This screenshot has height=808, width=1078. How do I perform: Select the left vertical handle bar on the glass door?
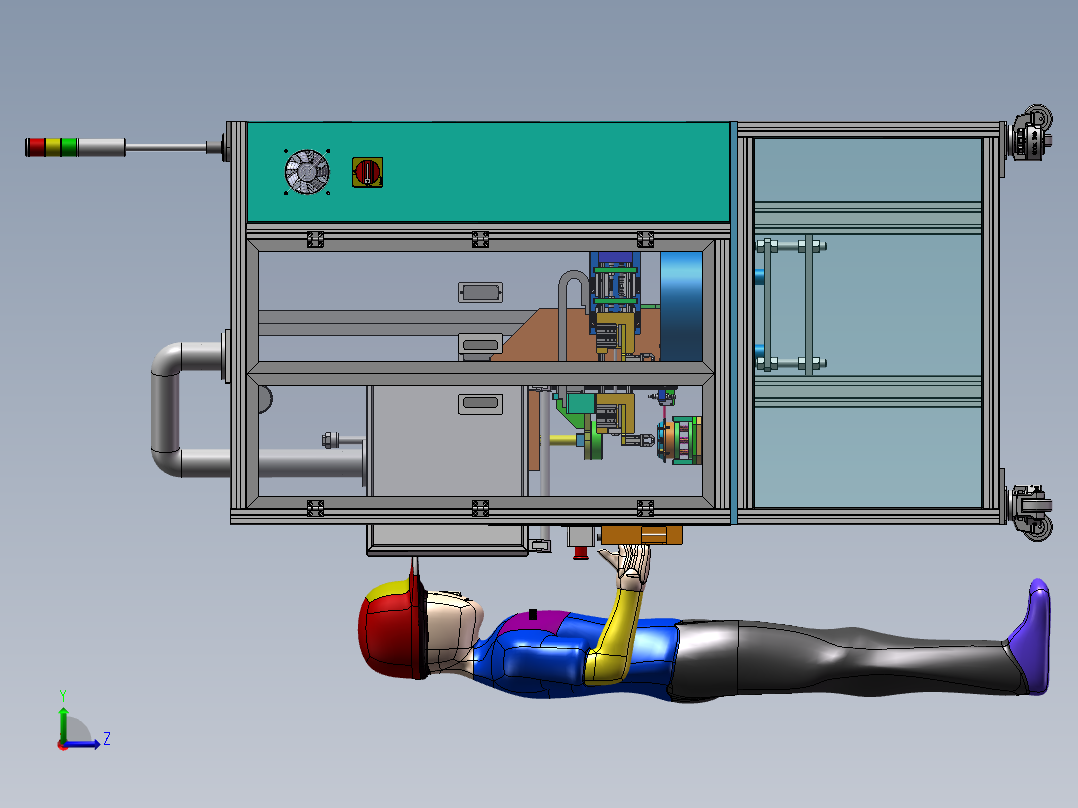(x=767, y=304)
